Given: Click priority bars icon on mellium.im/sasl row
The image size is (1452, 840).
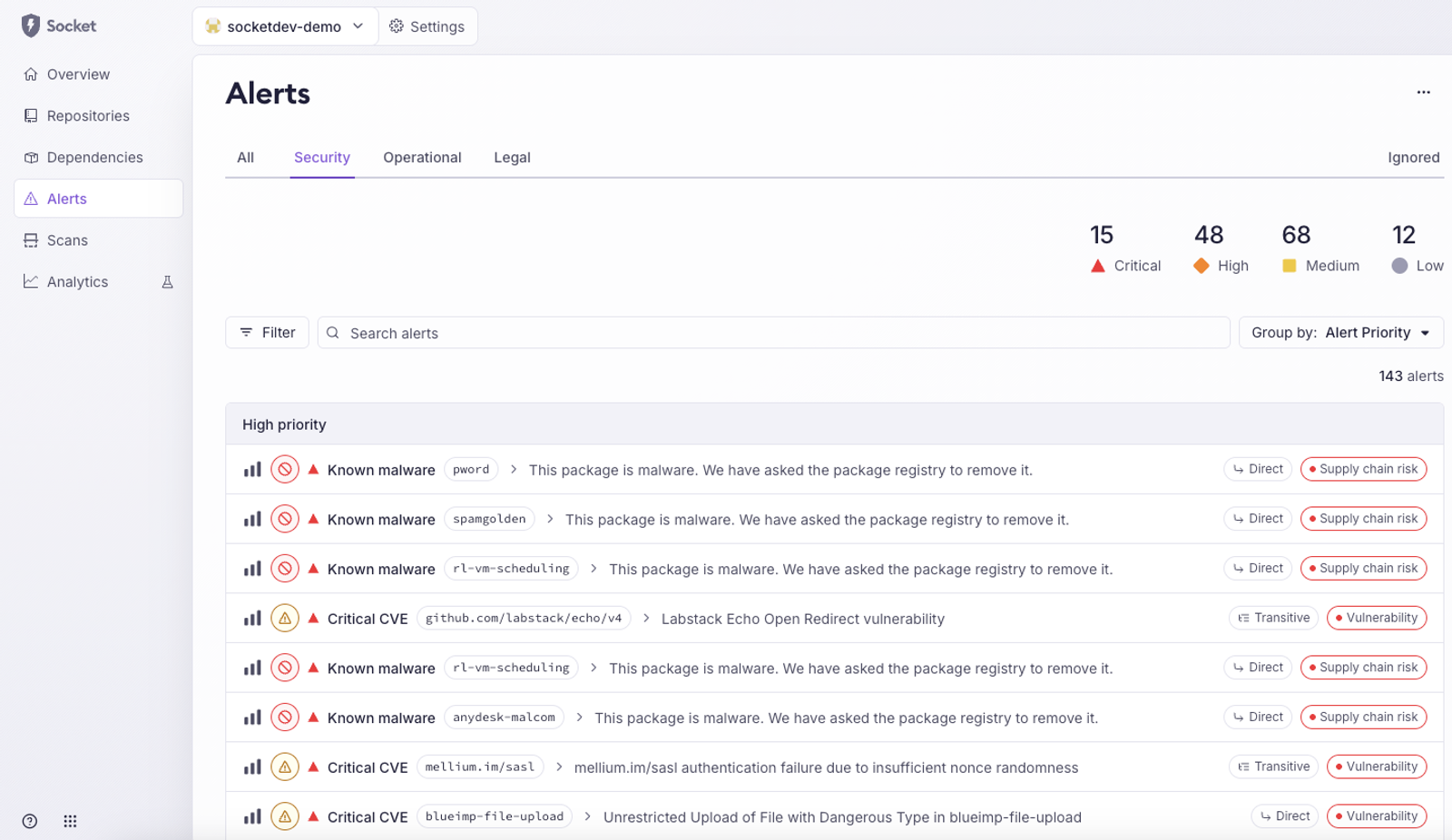Looking at the screenshot, I should (252, 767).
